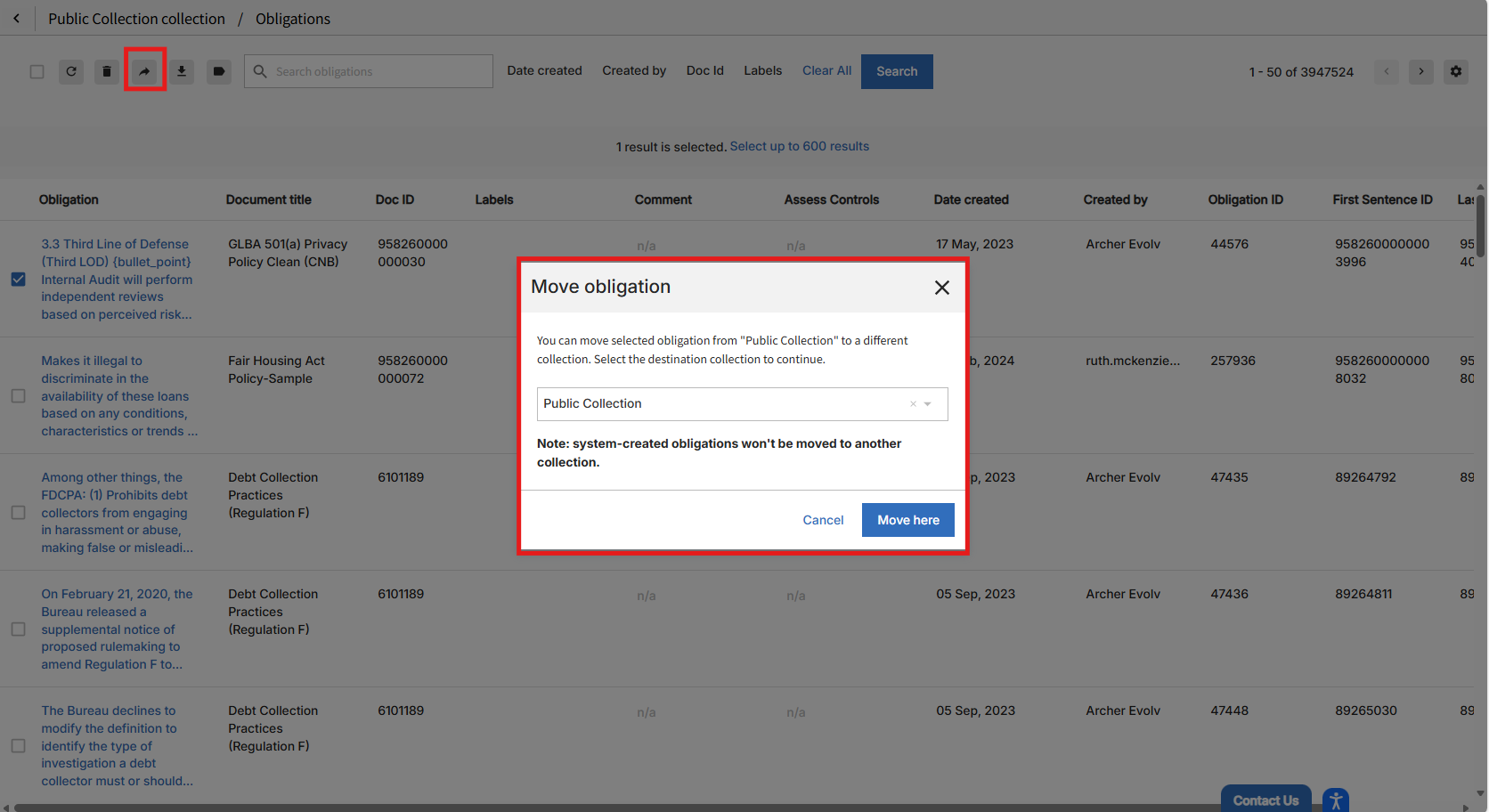
Task: Check the Fair Housing Act obligation row
Action: [x=18, y=396]
